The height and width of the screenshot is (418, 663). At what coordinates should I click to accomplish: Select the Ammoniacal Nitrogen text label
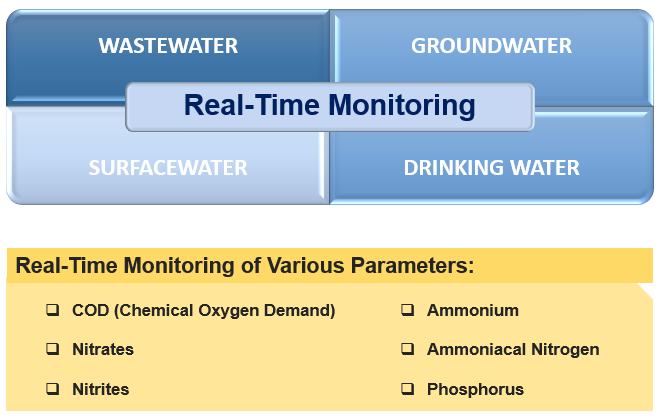tap(513, 350)
